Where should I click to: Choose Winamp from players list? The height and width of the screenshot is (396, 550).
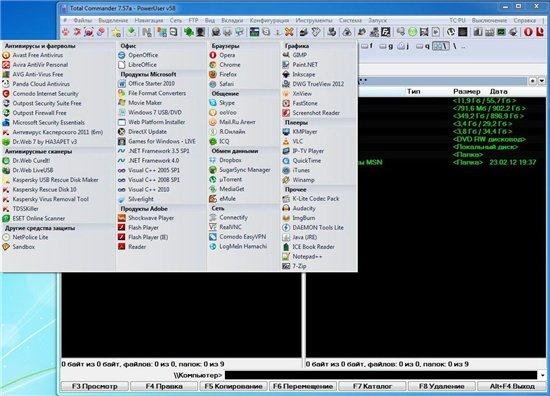coord(299,180)
